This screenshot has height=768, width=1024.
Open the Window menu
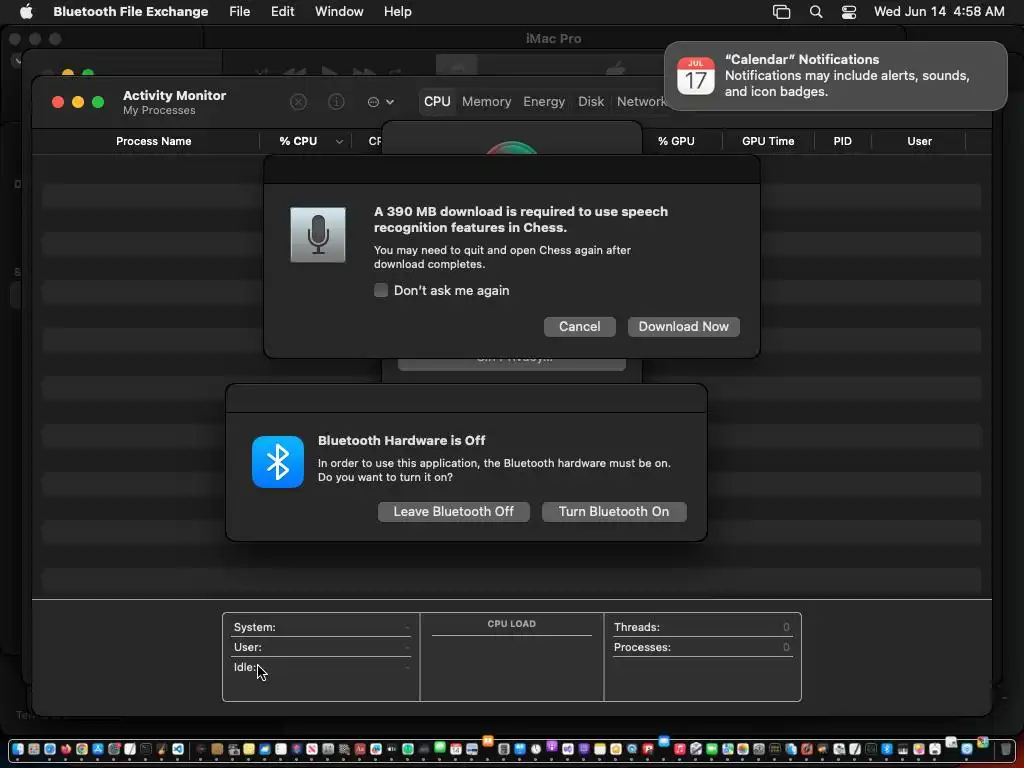coord(339,12)
